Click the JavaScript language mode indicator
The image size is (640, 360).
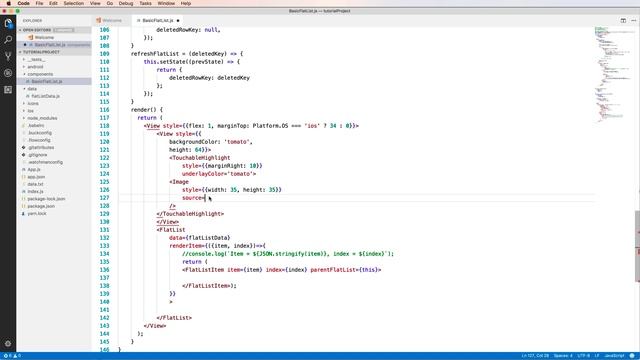pyautogui.click(x=614, y=356)
